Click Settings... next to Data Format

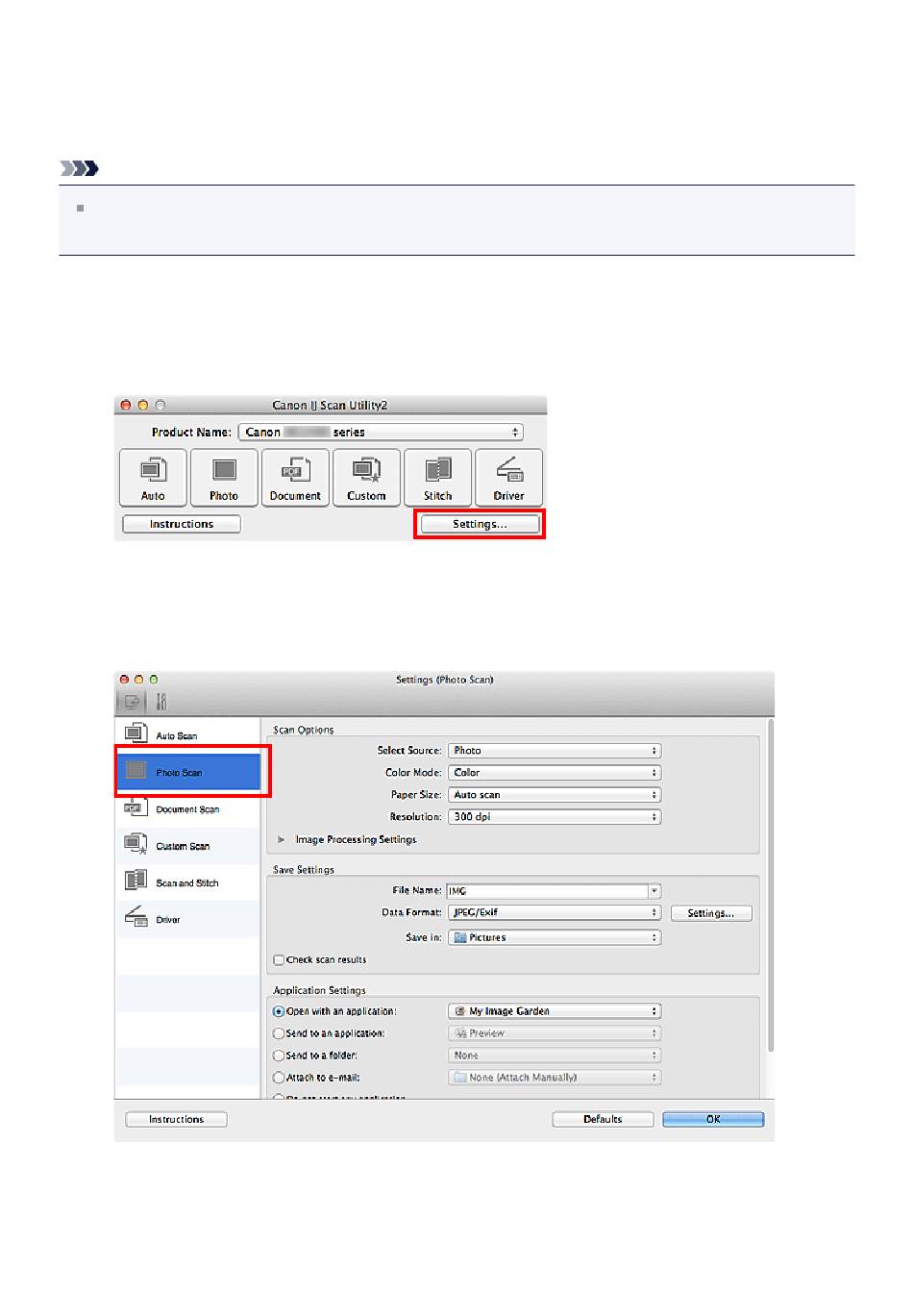pos(711,913)
